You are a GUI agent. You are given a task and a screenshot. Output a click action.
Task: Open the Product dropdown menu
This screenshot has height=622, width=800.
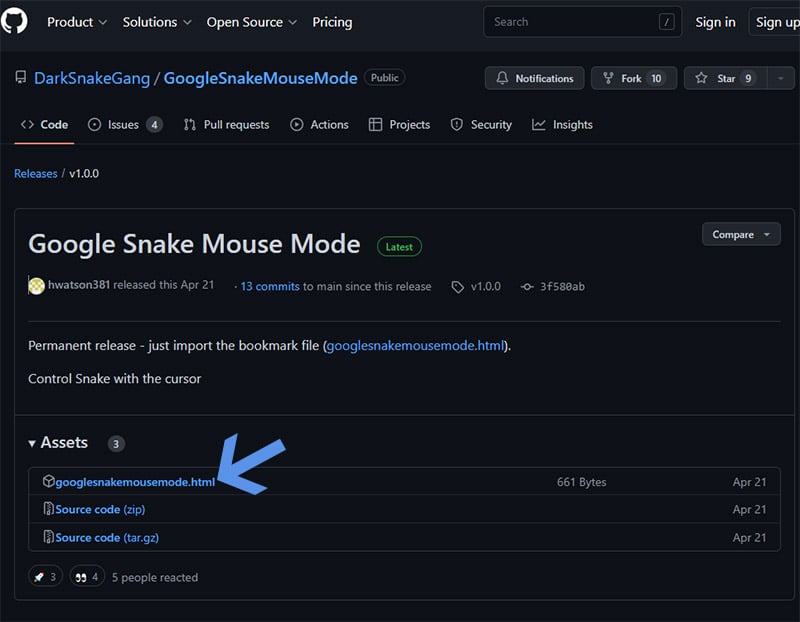(77, 21)
